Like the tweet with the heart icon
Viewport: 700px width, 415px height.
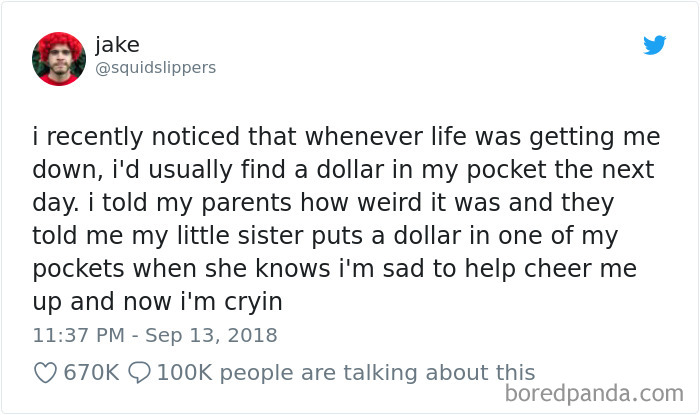[x=47, y=372]
